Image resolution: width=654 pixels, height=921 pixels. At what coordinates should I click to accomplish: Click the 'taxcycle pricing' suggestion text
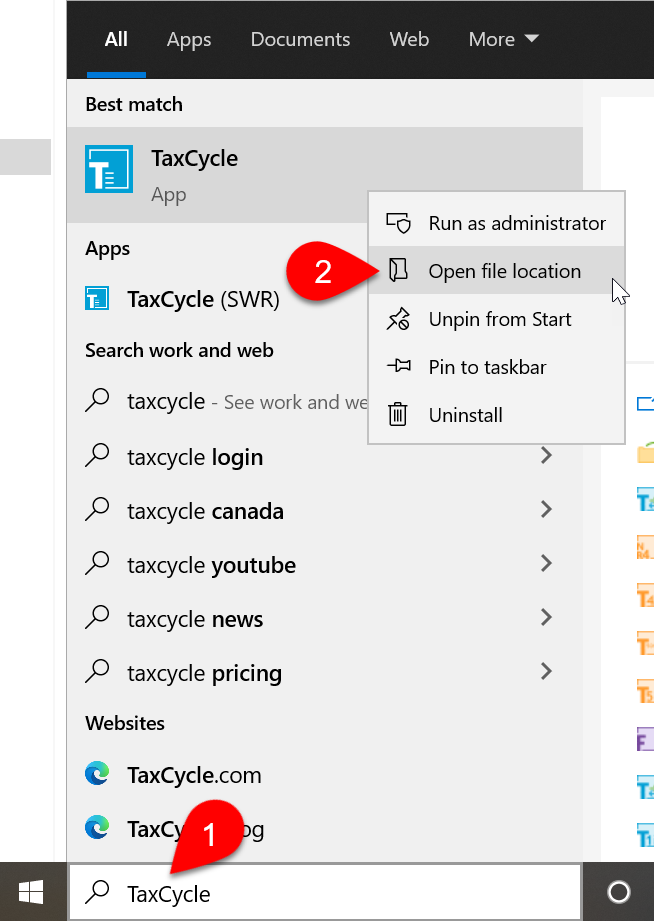(x=204, y=674)
